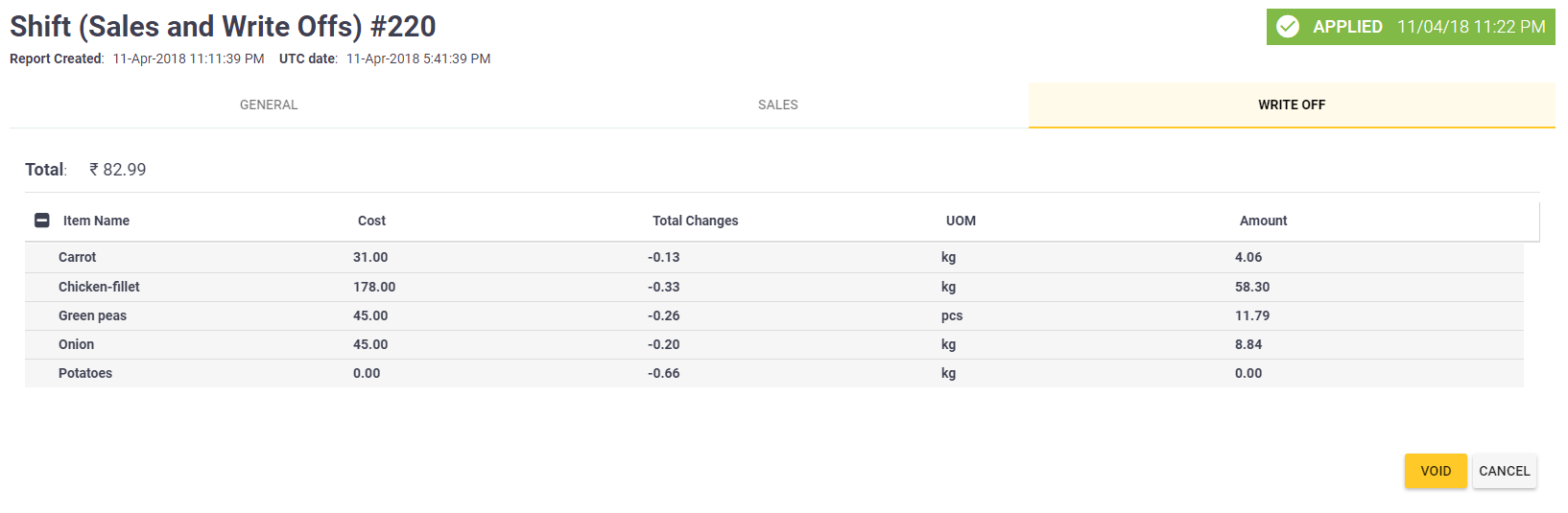Click the APPLIED status checkmark icon

[1288, 27]
